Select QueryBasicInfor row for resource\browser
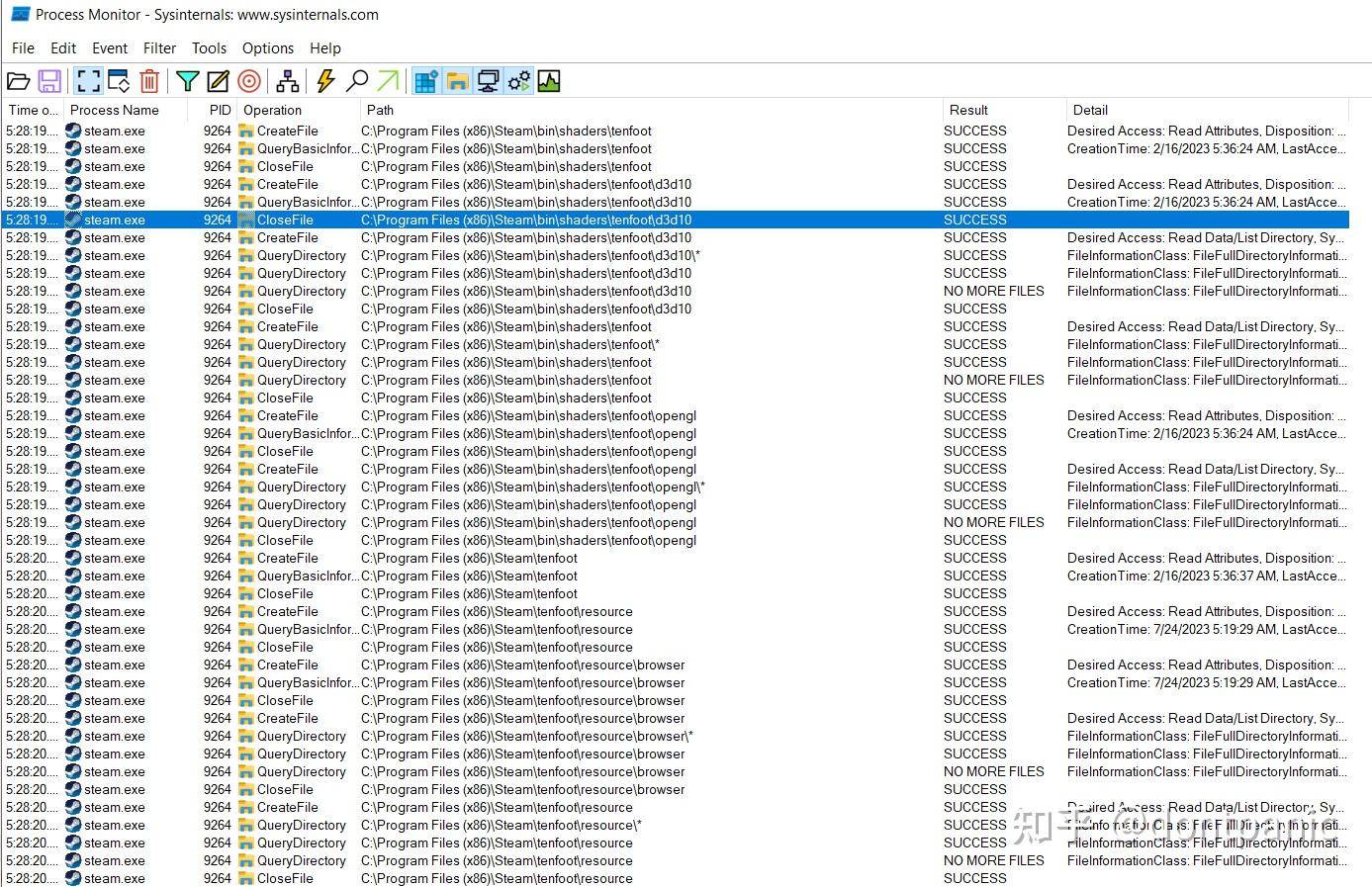Viewport: 1372px width, 887px height. click(x=676, y=682)
